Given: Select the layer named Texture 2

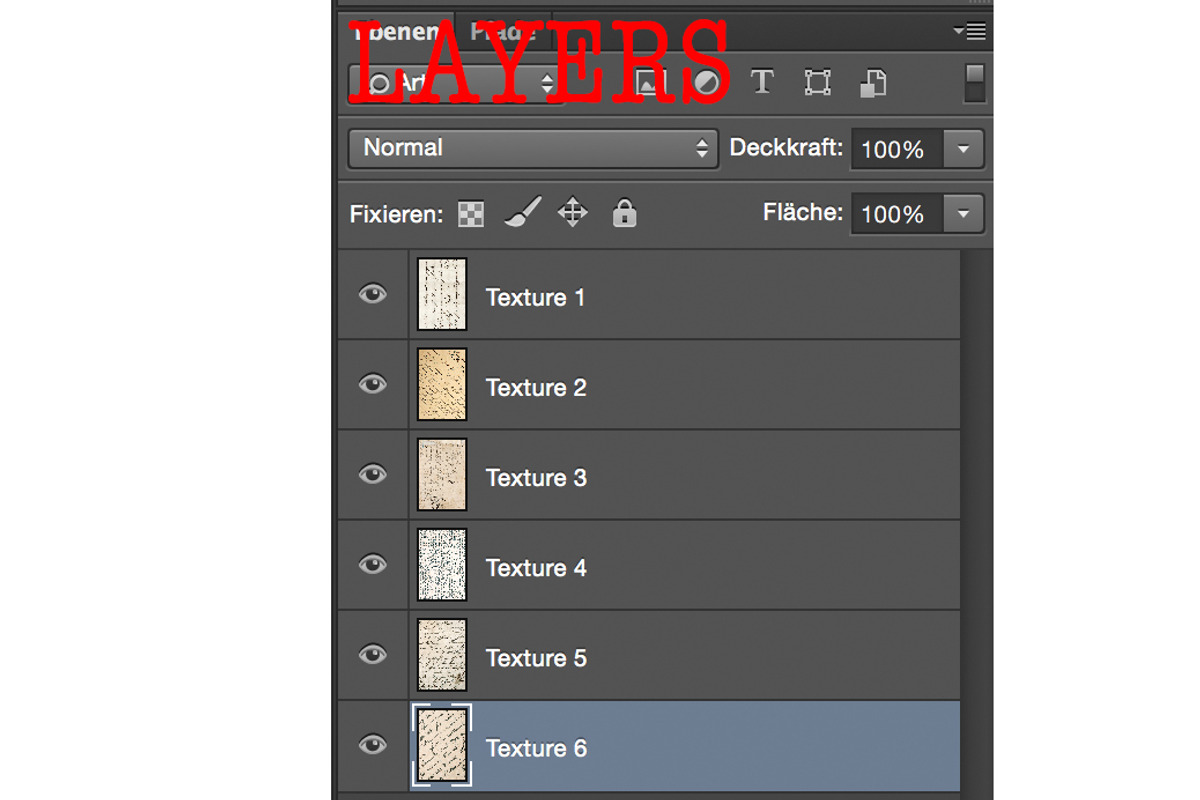Looking at the screenshot, I should (x=536, y=387).
